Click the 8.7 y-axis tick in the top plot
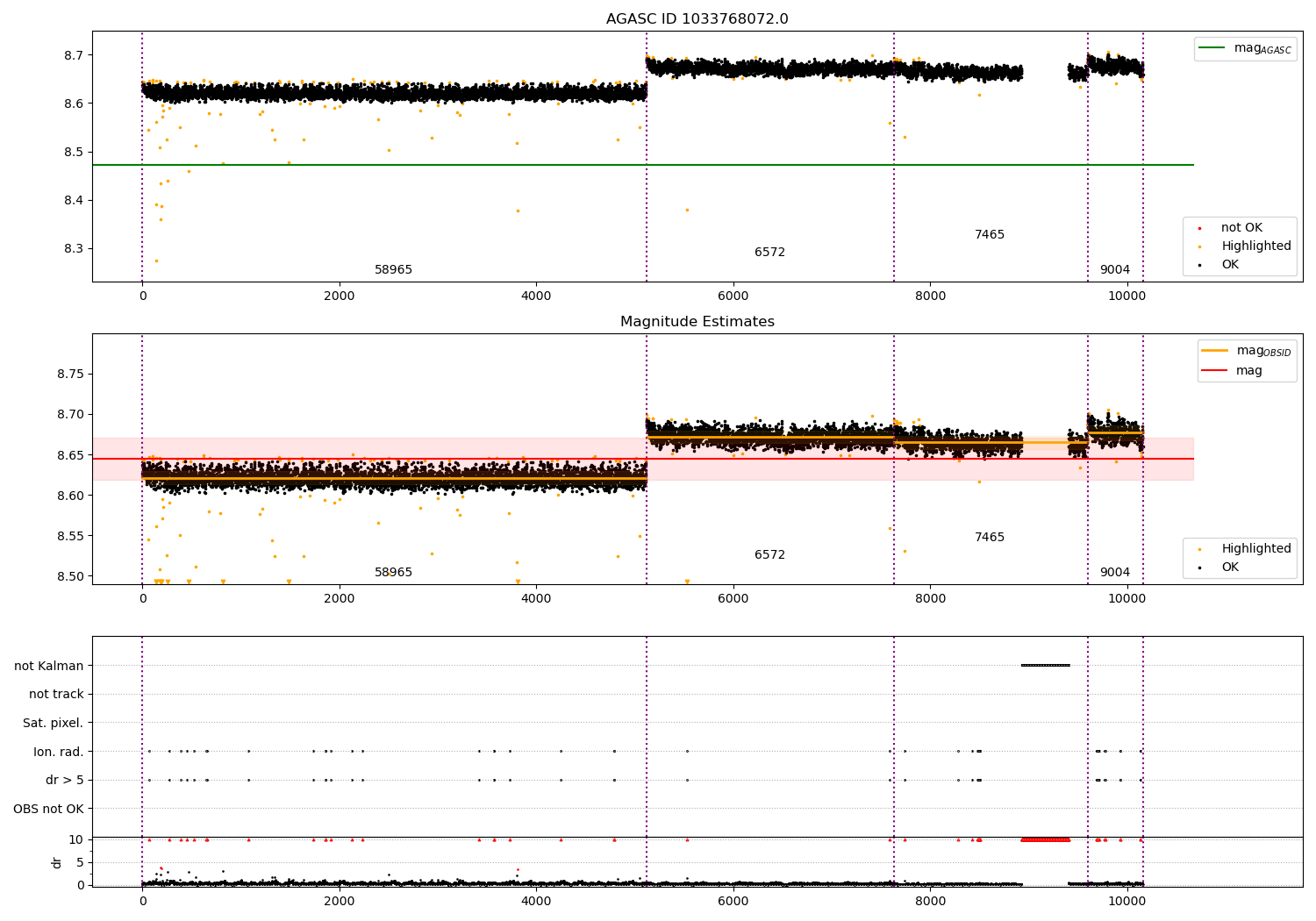Screen dimensions: 1316x921 74,55
